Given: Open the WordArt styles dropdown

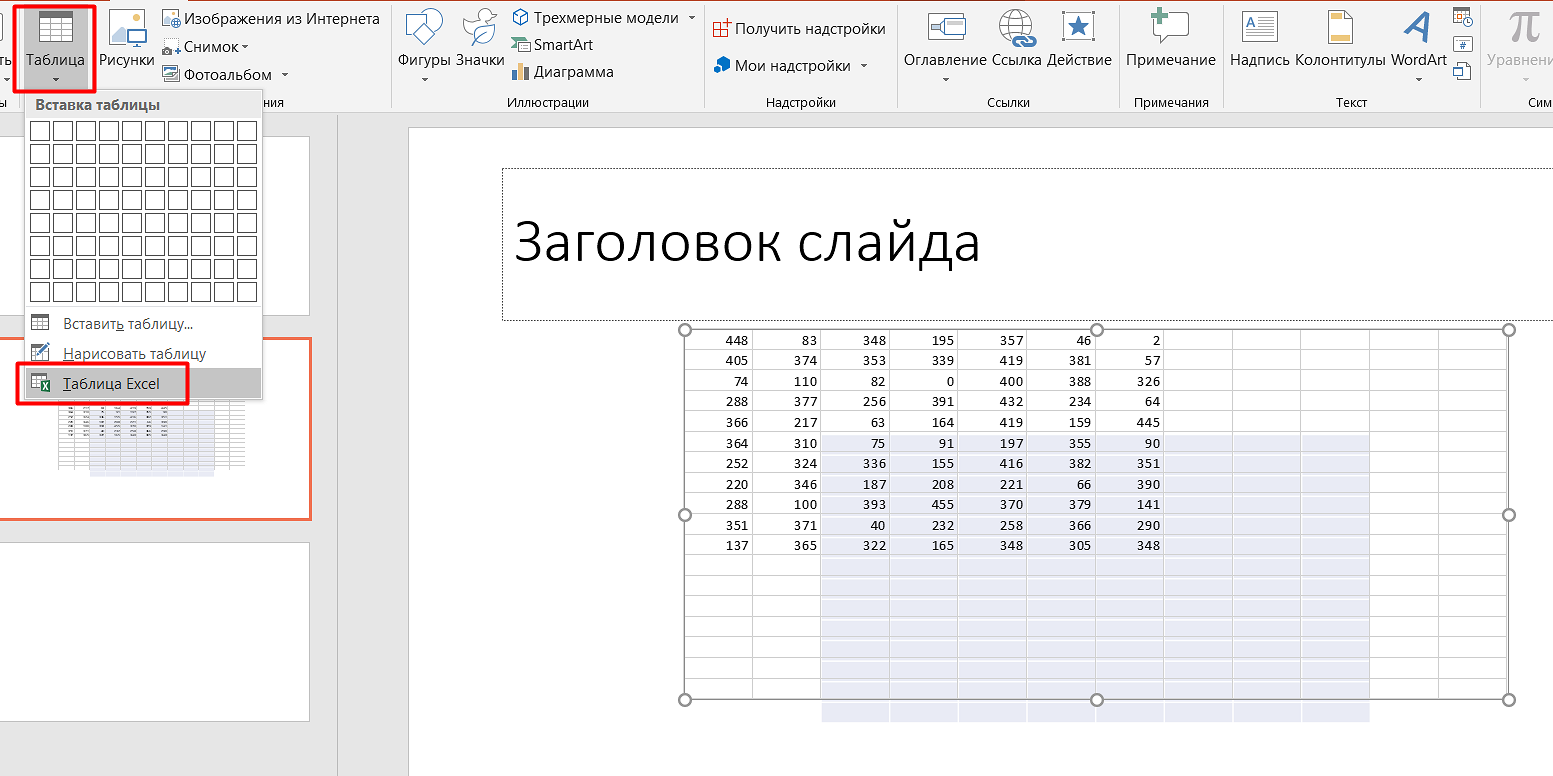Looking at the screenshot, I should point(1418,45).
